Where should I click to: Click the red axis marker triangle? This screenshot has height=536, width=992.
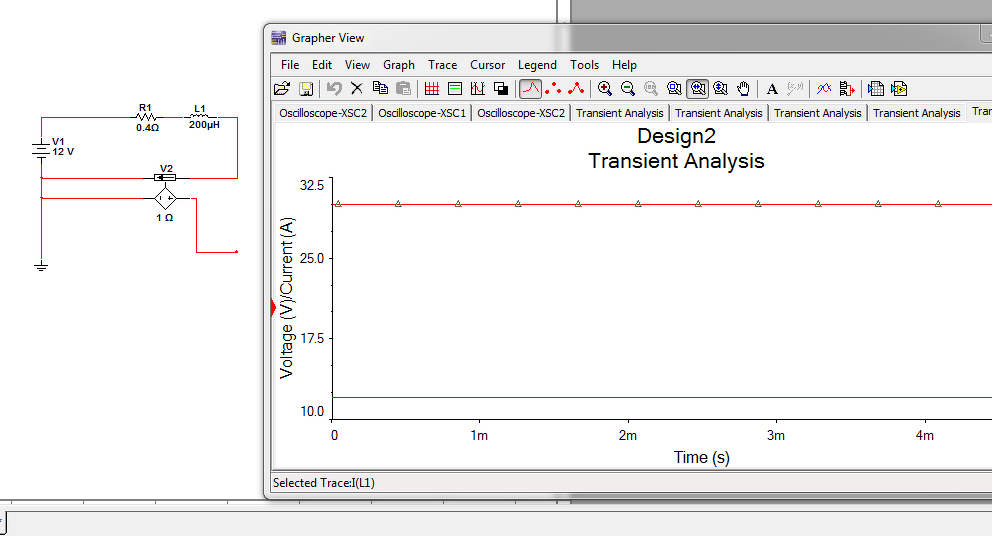click(273, 308)
